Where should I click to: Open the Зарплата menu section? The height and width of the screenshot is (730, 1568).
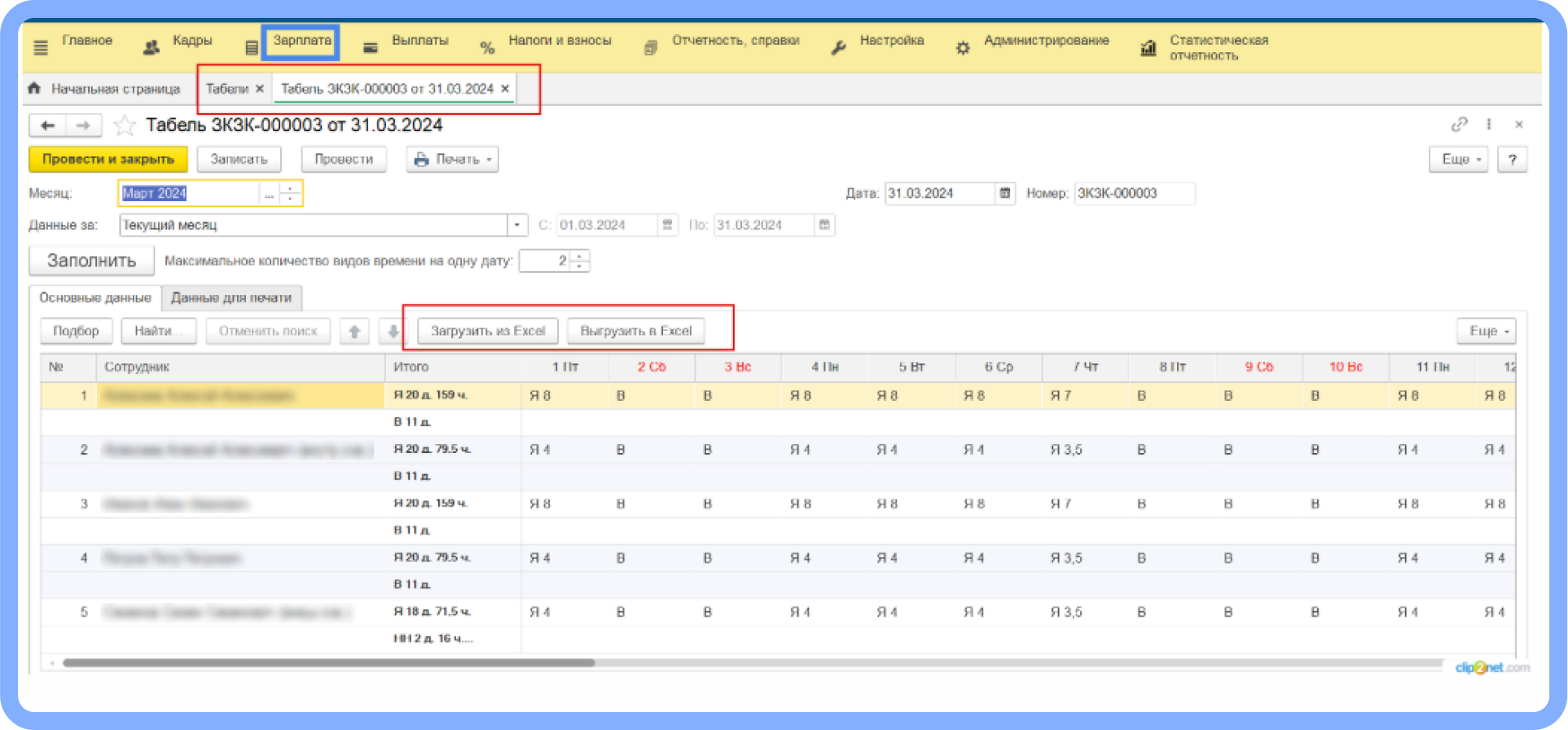pos(301,41)
